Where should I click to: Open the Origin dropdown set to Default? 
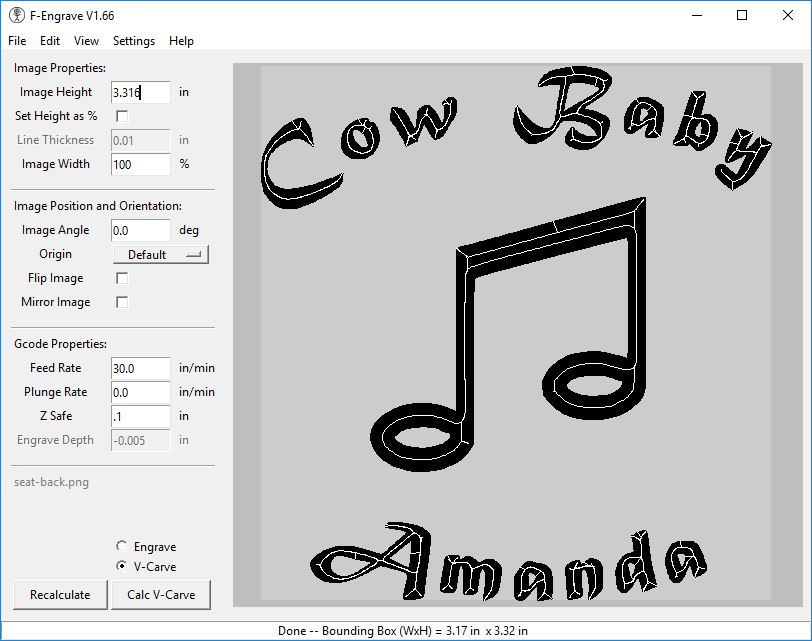(x=161, y=254)
